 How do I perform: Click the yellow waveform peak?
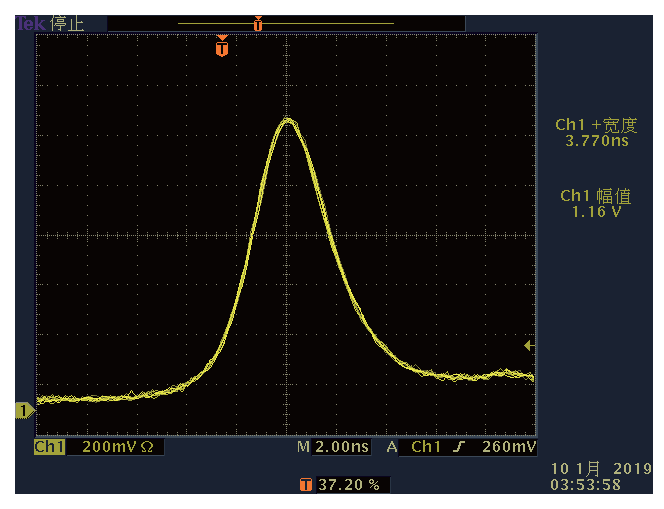[x=288, y=120]
